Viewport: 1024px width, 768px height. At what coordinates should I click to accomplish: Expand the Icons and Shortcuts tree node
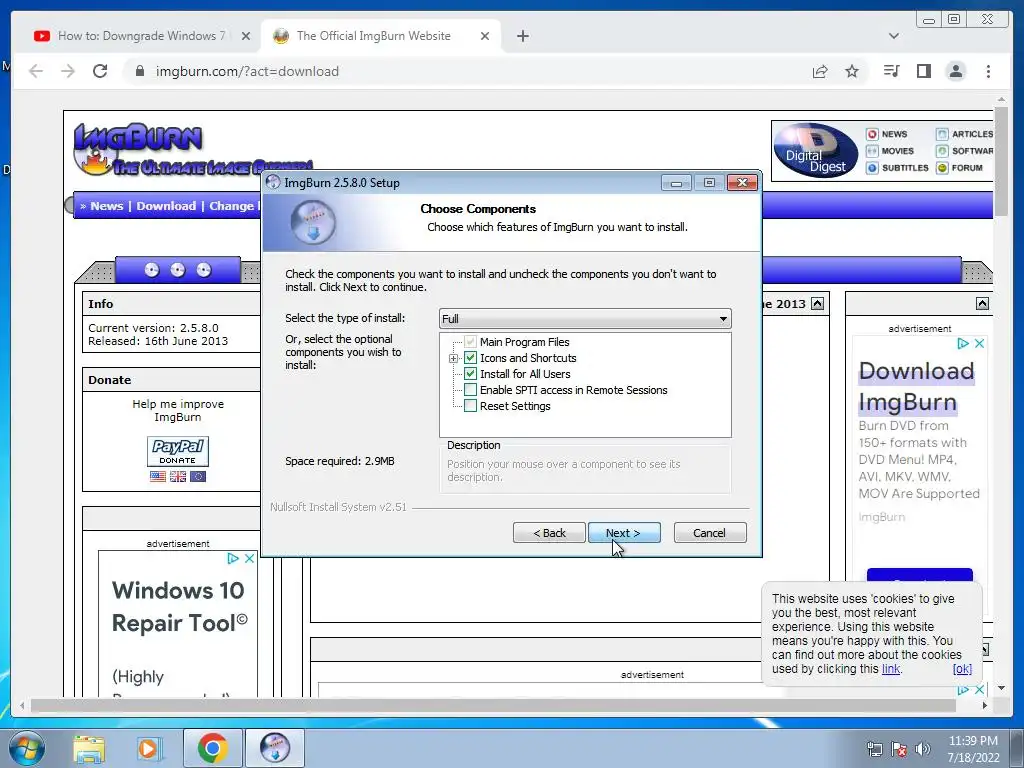click(453, 358)
